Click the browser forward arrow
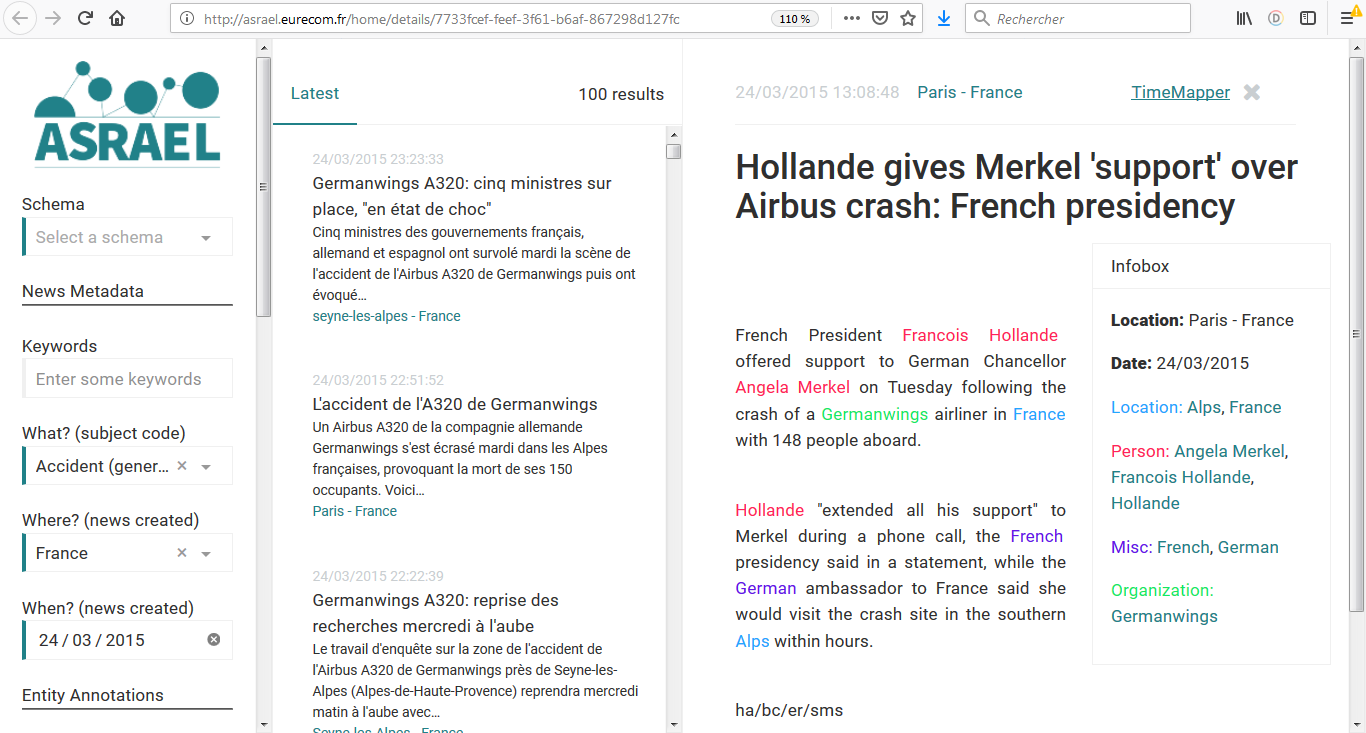Viewport: 1366px width, 733px height. click(x=53, y=18)
